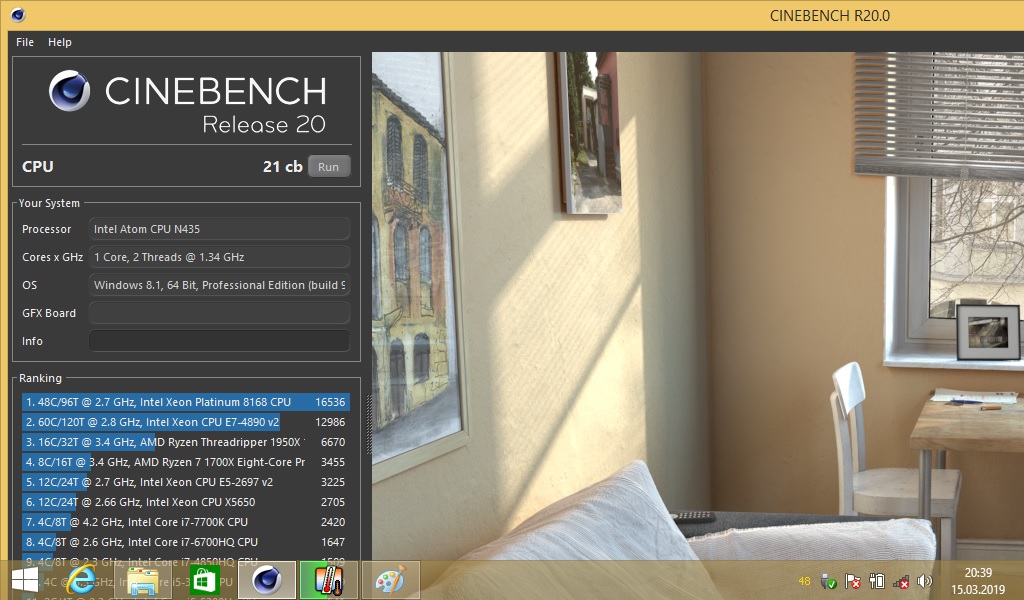
Task: Click the Cinebench logo in the app header
Action: [x=69, y=91]
